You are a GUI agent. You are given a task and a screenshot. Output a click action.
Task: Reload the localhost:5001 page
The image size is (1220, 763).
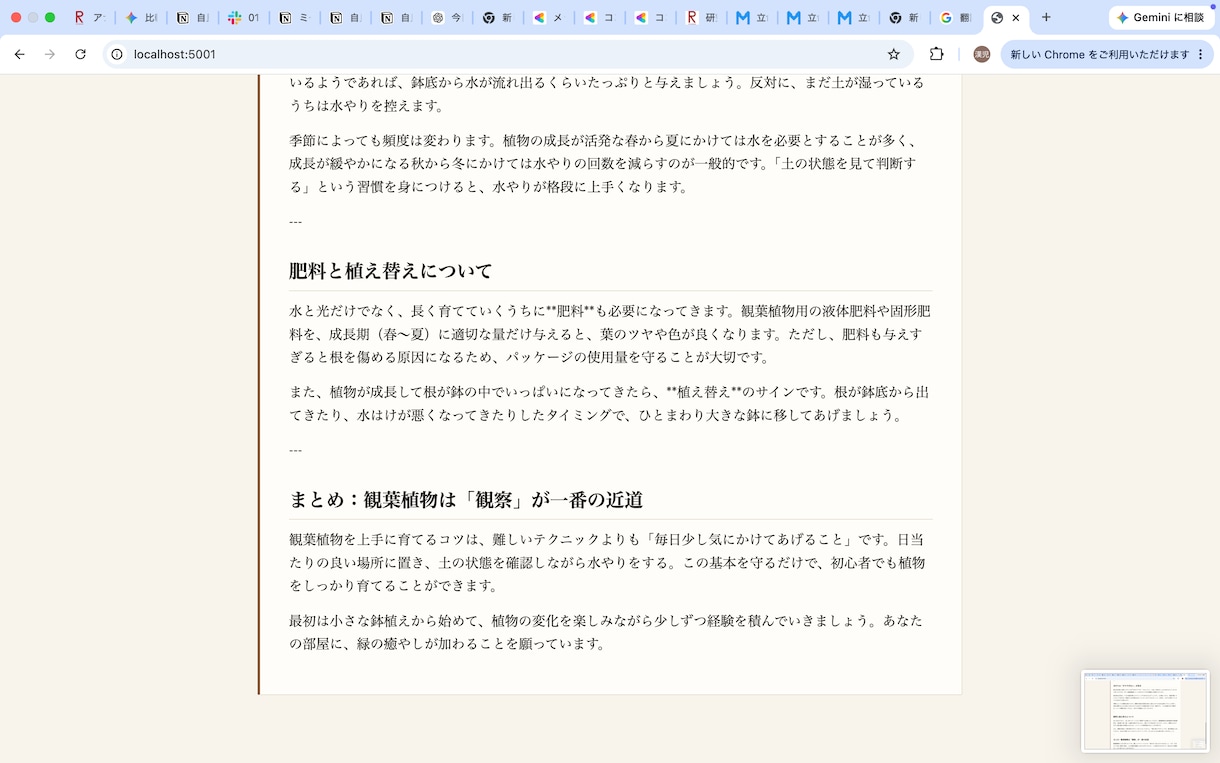pos(80,54)
